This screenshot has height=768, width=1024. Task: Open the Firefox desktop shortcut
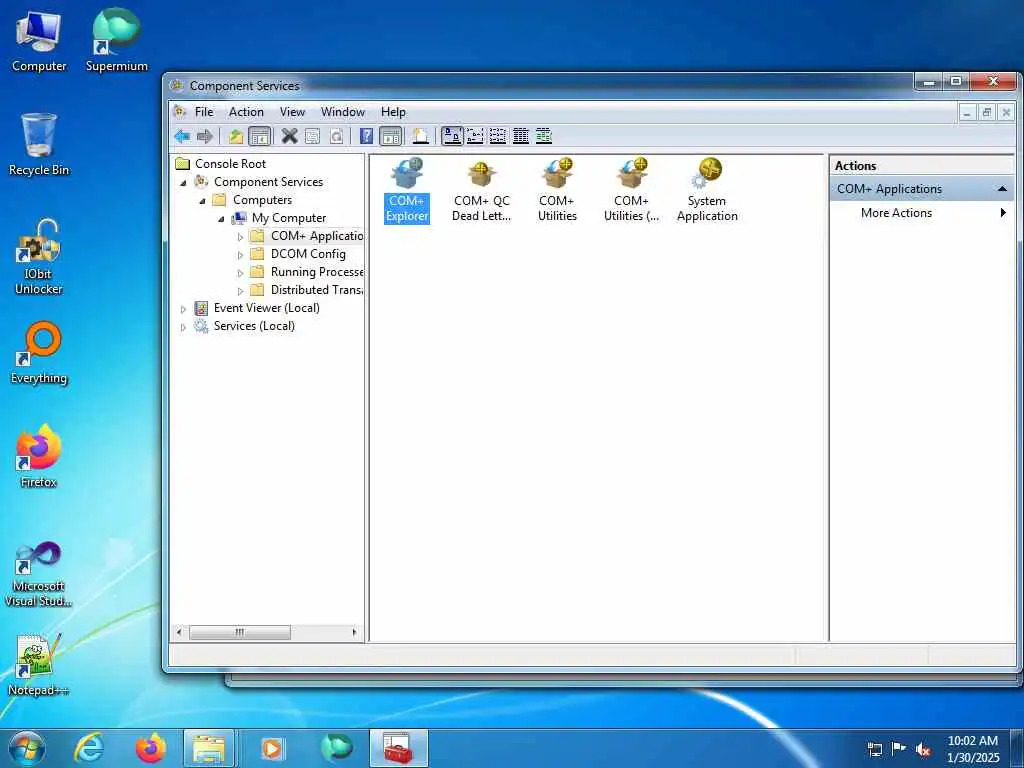click(39, 456)
